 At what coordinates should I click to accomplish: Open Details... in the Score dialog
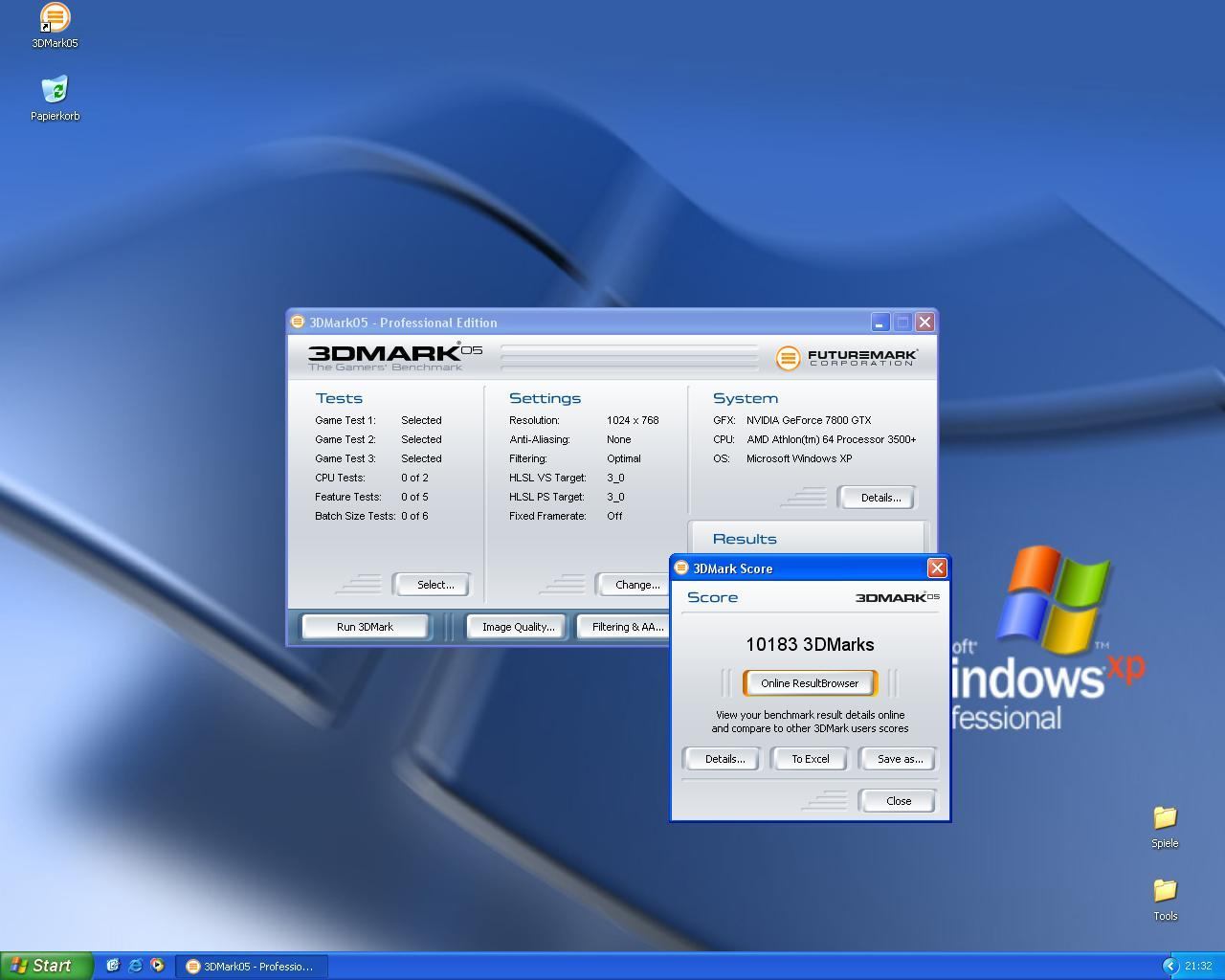pos(724,759)
